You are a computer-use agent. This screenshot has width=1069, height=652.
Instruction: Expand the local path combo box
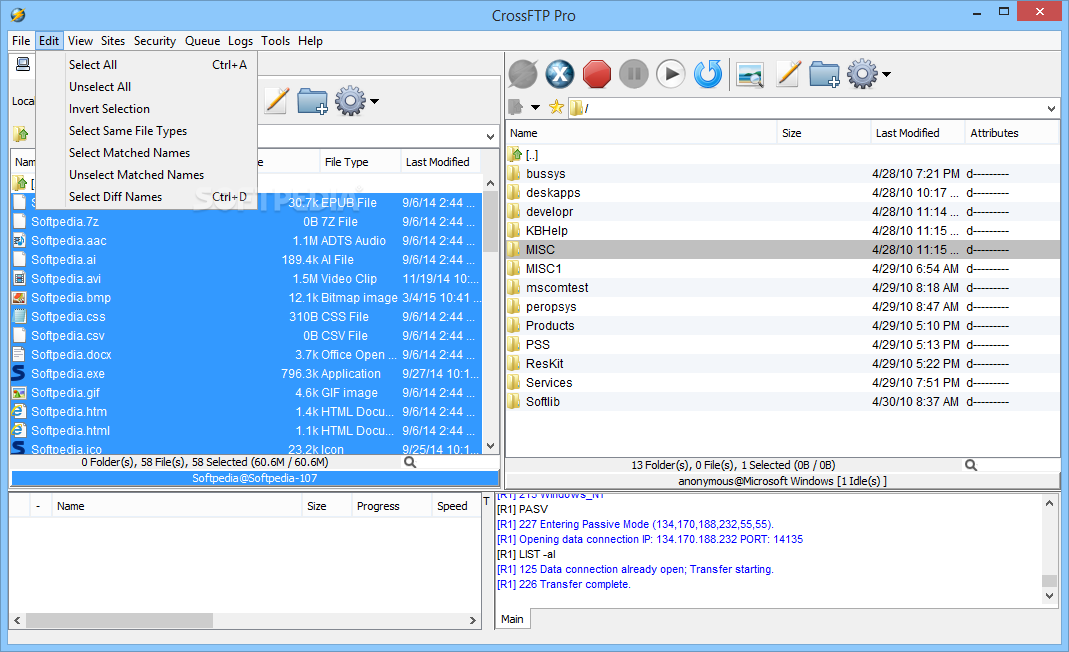pos(490,136)
